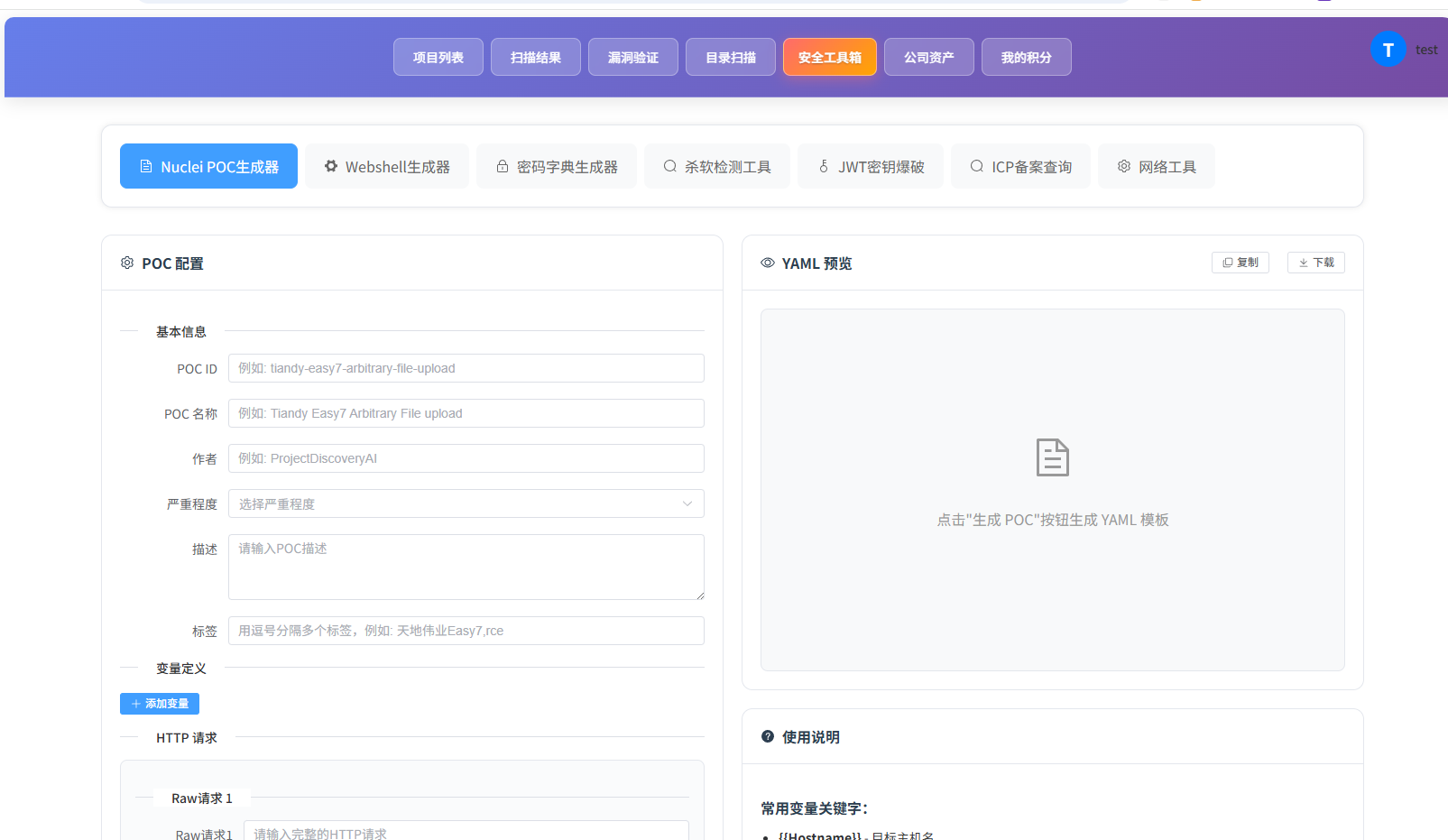The height and width of the screenshot is (840, 1448).
Task: Click into the 描述 textarea
Action: (x=466, y=567)
